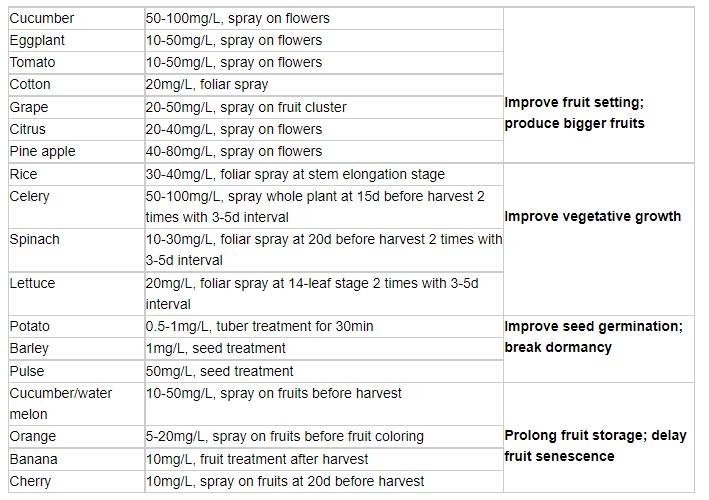This screenshot has width=709, height=500.
Task: Click Orange's spray before fruit coloring text
Action: 285,436
